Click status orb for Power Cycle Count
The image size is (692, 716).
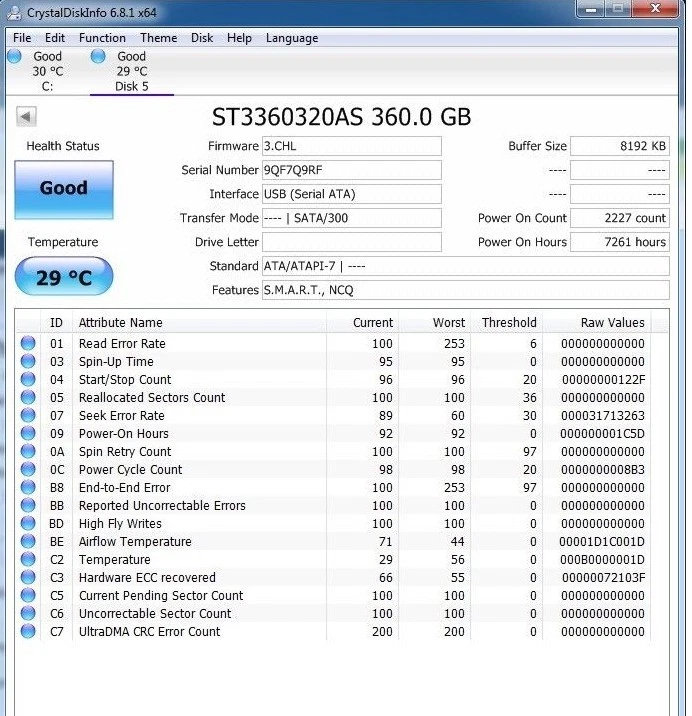[x=28, y=469]
